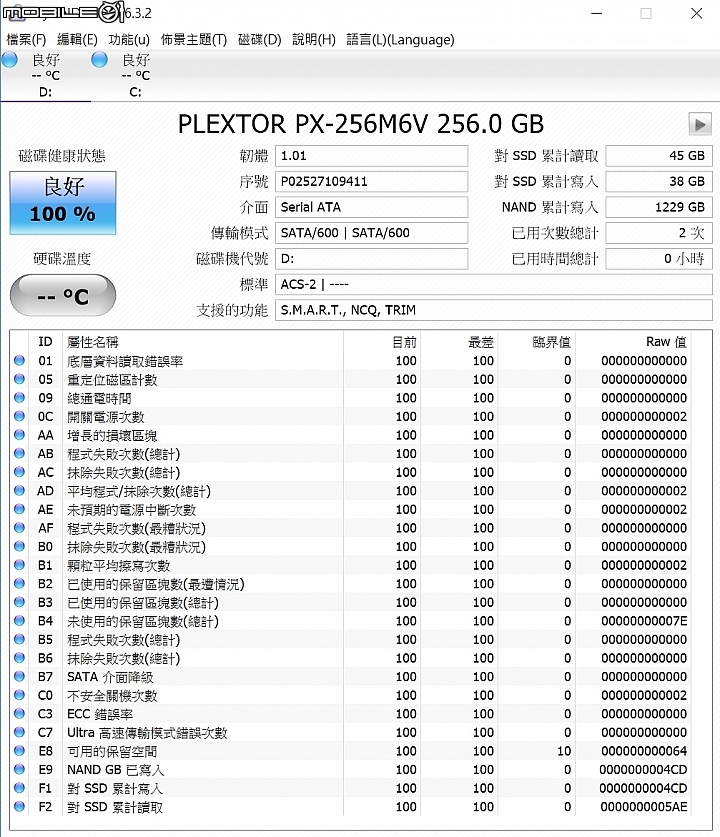Image resolution: width=720 pixels, height=837 pixels.
Task: Click the status dot for attribute C3
Action: (20, 714)
